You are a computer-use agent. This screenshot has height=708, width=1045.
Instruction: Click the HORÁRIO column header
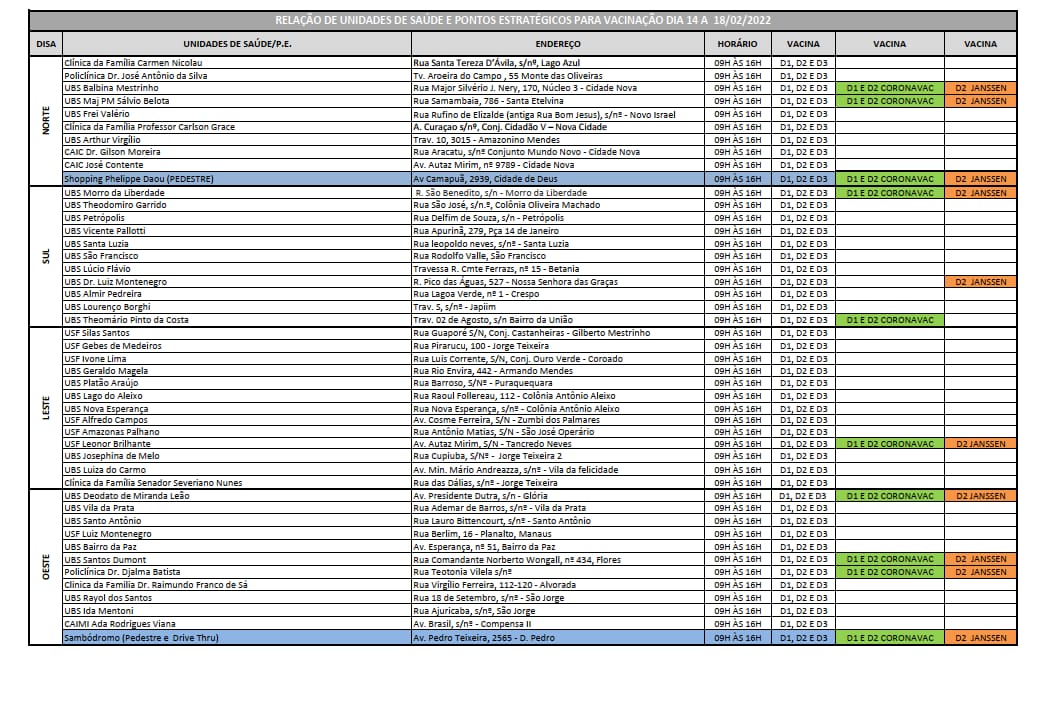[x=737, y=44]
